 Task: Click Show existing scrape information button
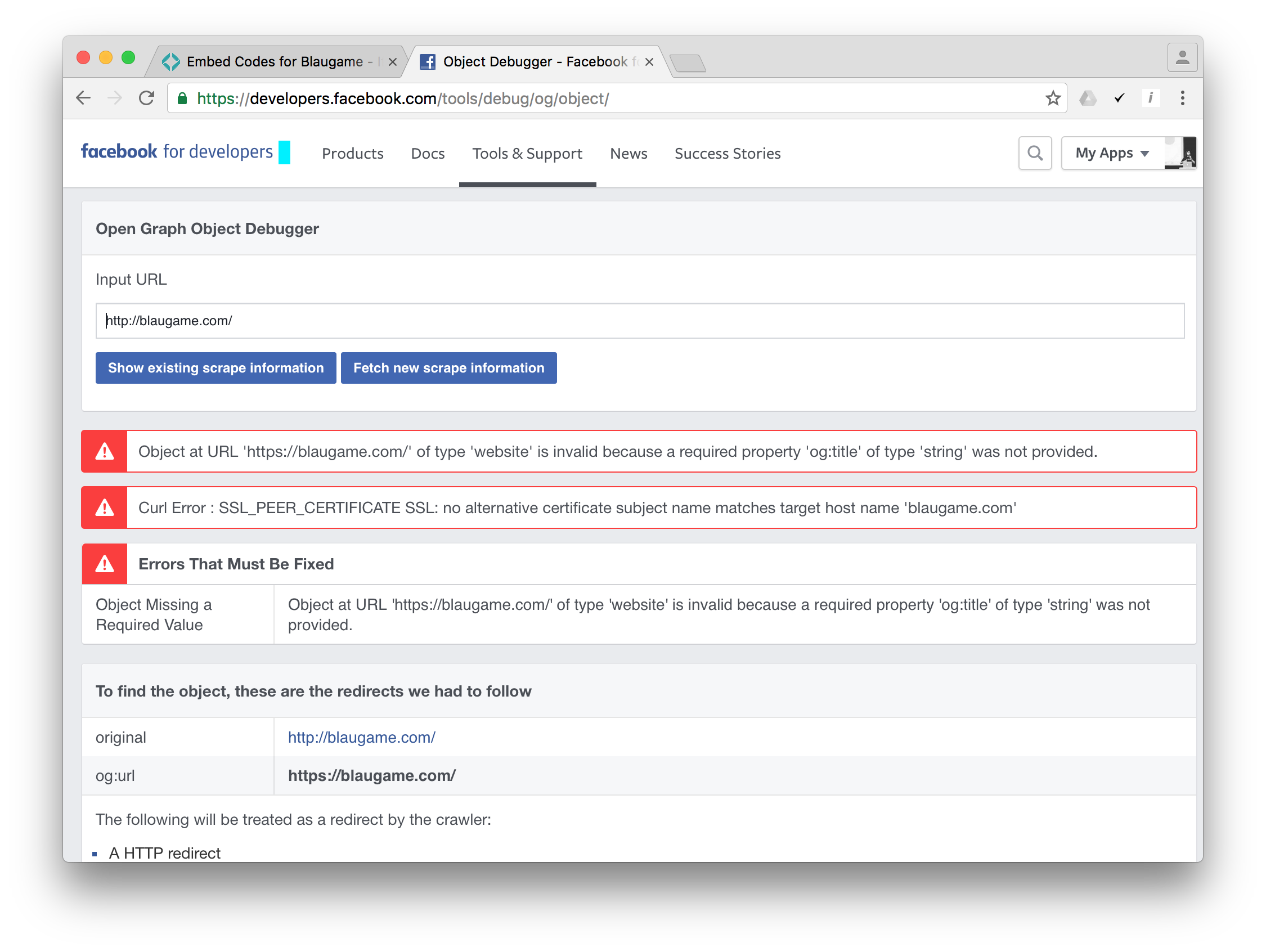click(x=216, y=367)
